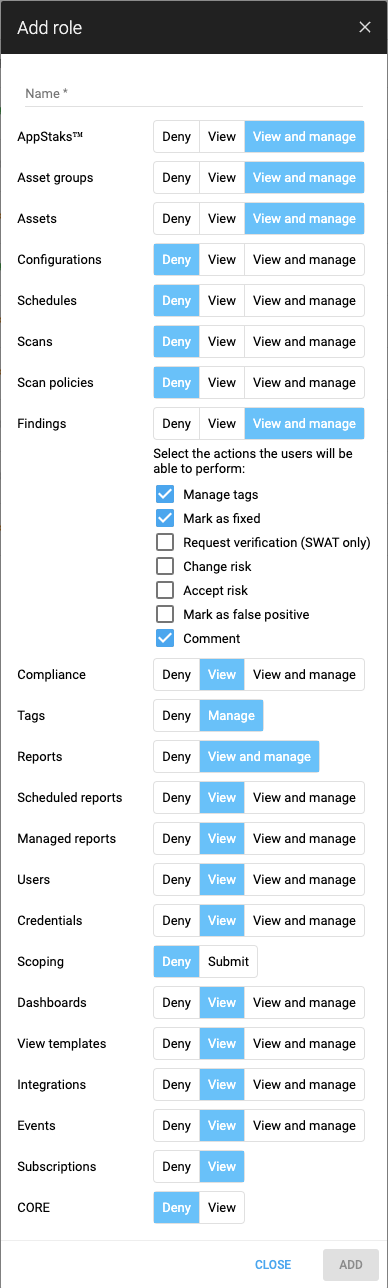Select Submit for Scoping
Screen dimensions: 388x1288
click(228, 962)
